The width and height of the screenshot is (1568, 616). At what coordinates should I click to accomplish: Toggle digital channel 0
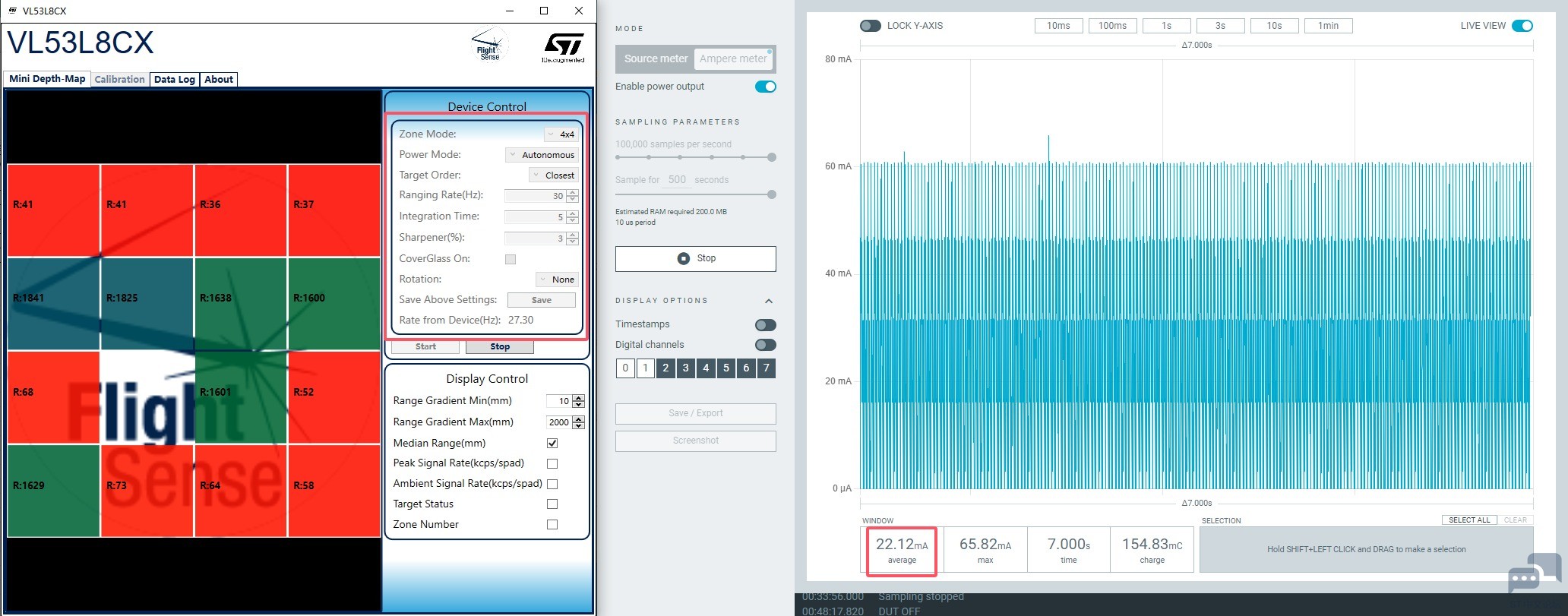pos(625,368)
